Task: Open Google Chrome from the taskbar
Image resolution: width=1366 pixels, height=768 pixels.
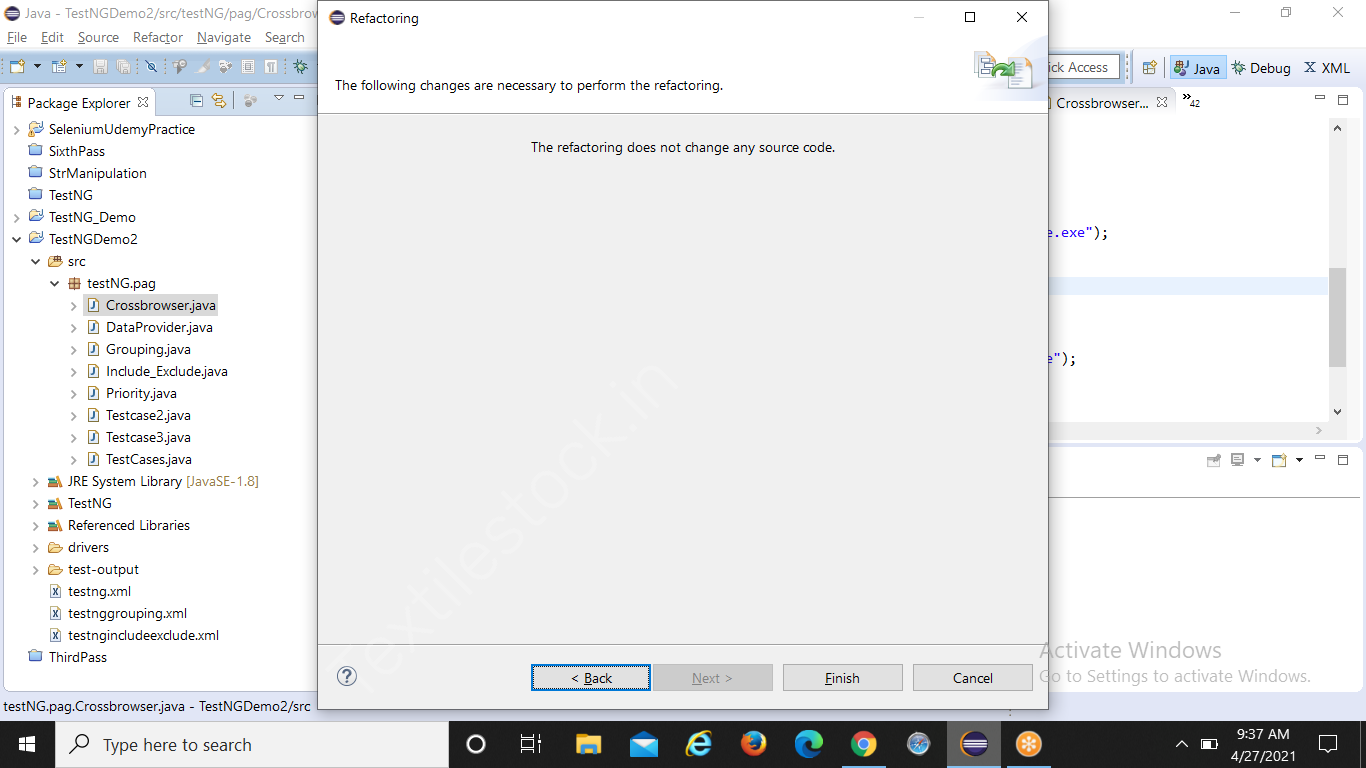Action: 863,744
